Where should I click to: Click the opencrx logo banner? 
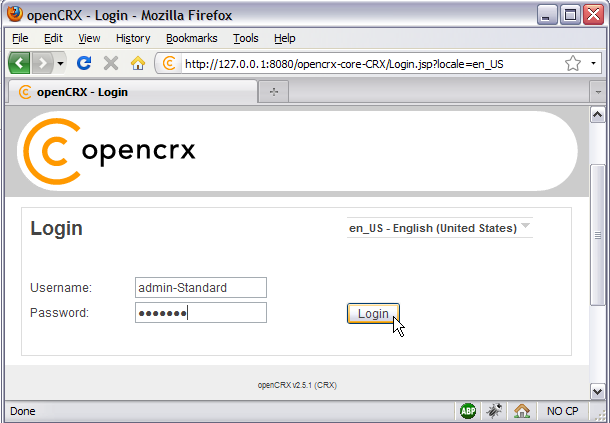[x=297, y=151]
